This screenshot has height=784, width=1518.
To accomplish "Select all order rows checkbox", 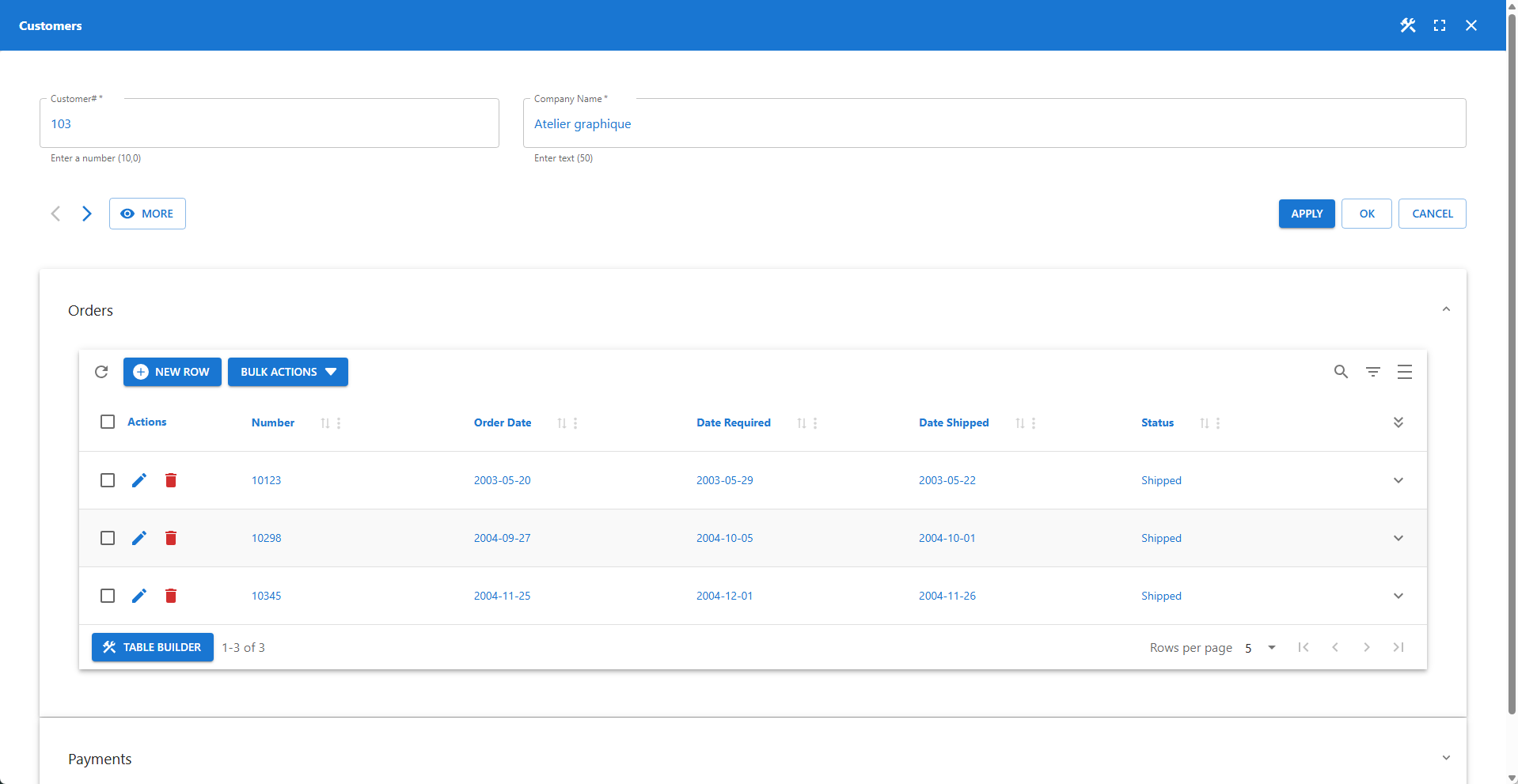I will tap(108, 422).
